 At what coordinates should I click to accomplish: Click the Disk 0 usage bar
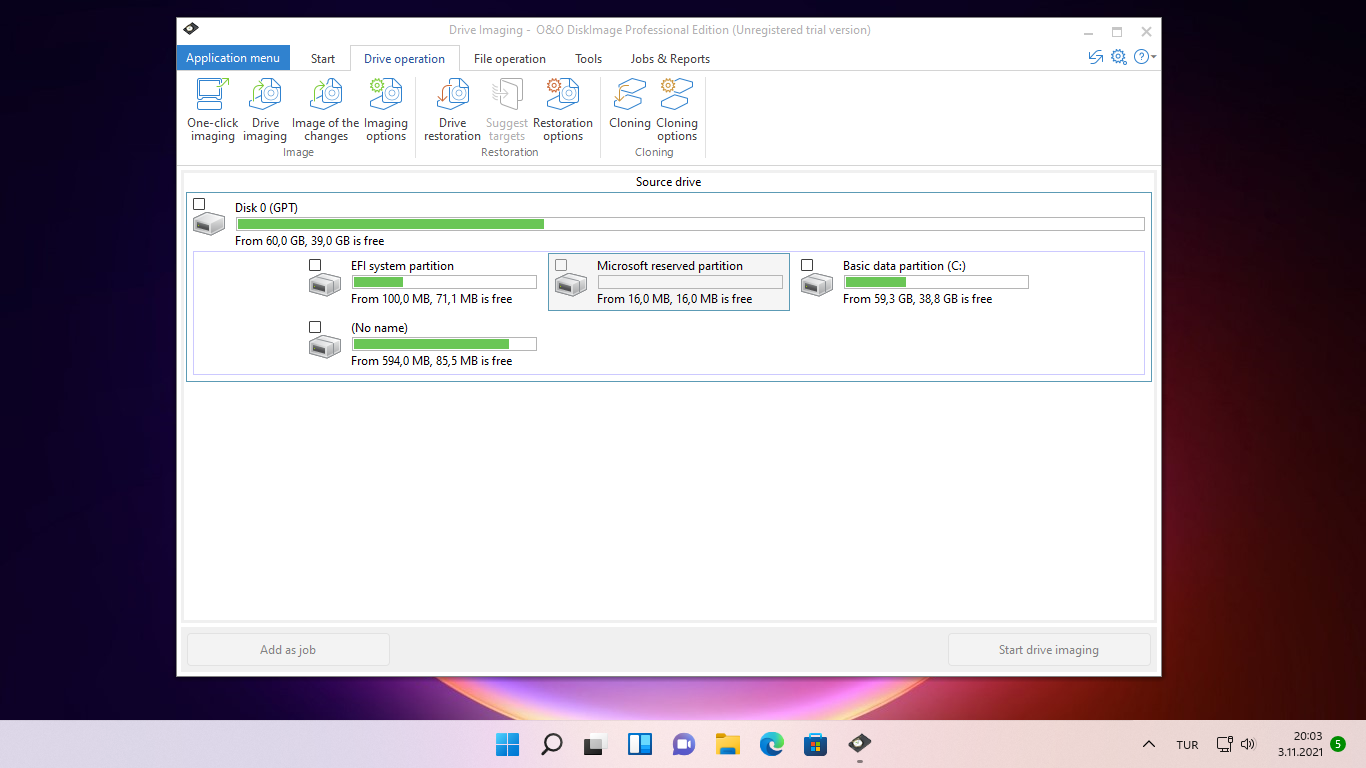(690, 224)
